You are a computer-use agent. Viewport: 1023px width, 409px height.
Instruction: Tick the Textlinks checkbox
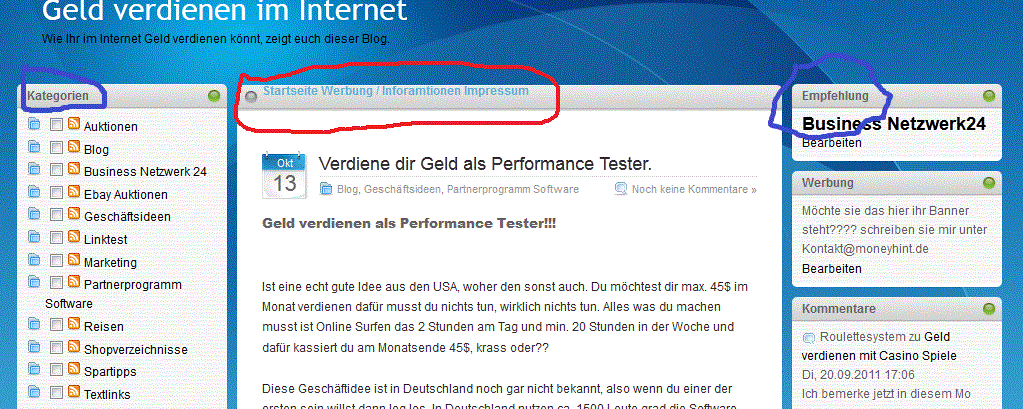coord(57,393)
